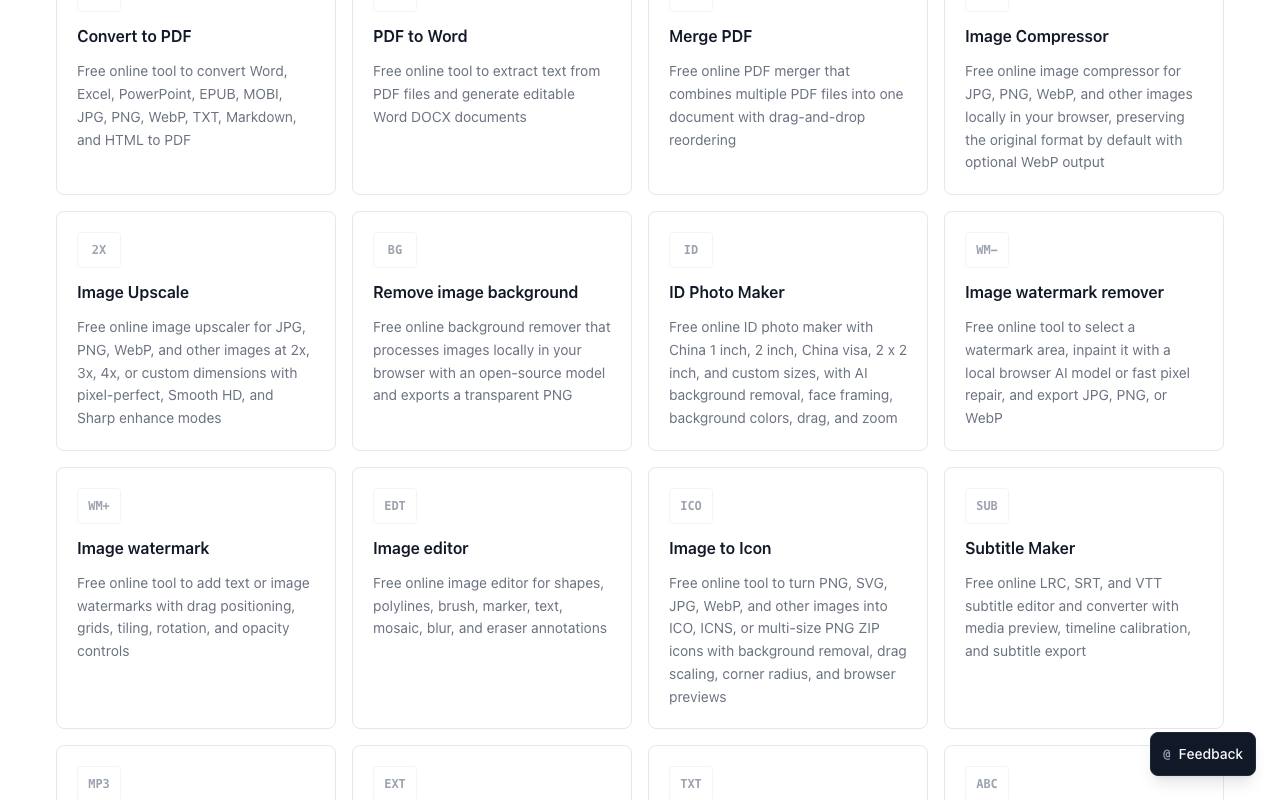This screenshot has height=800, width=1280.
Task: Click the ICO Image to Icon badge
Action: (691, 506)
